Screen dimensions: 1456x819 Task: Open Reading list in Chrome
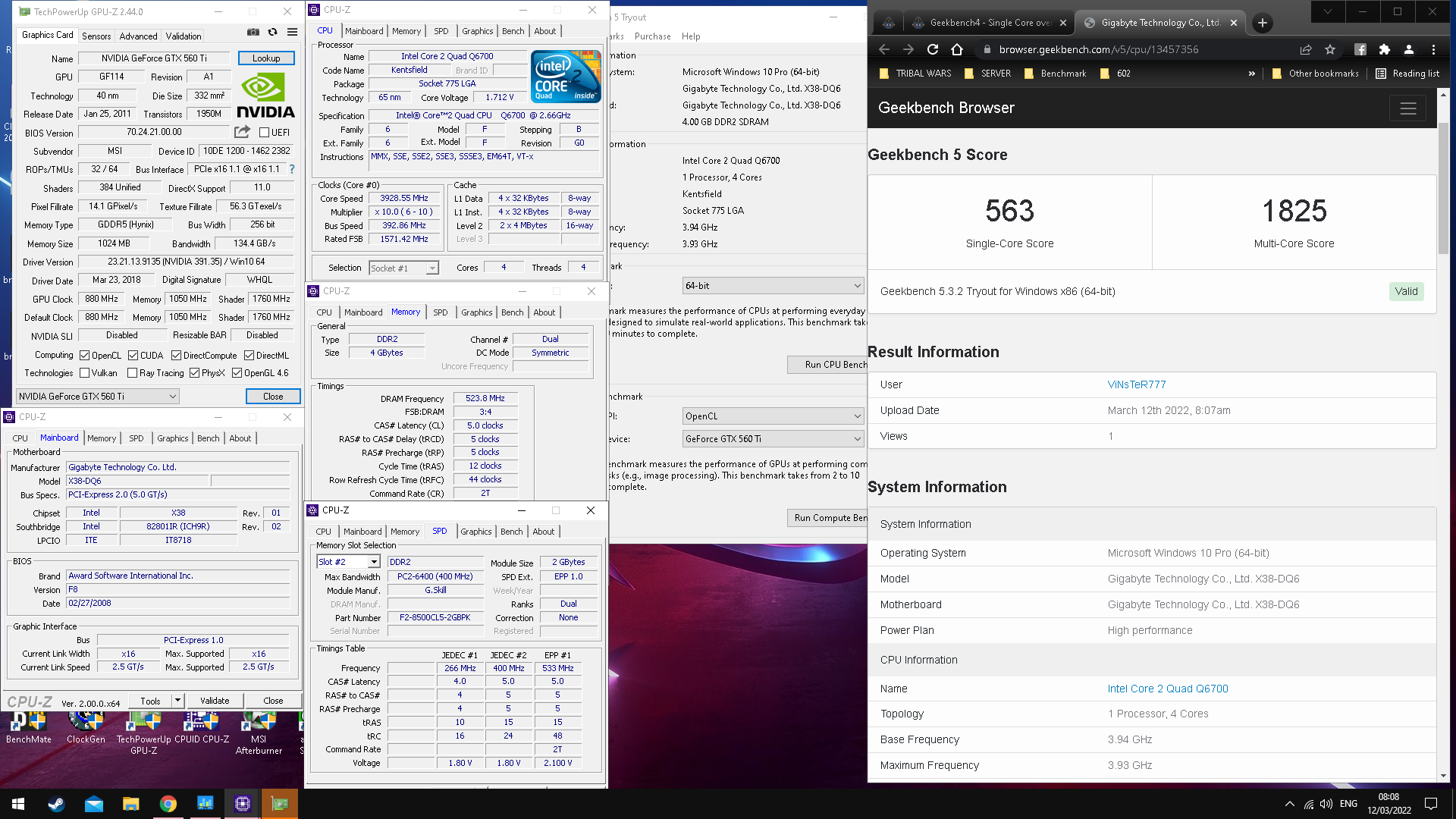pos(1407,74)
